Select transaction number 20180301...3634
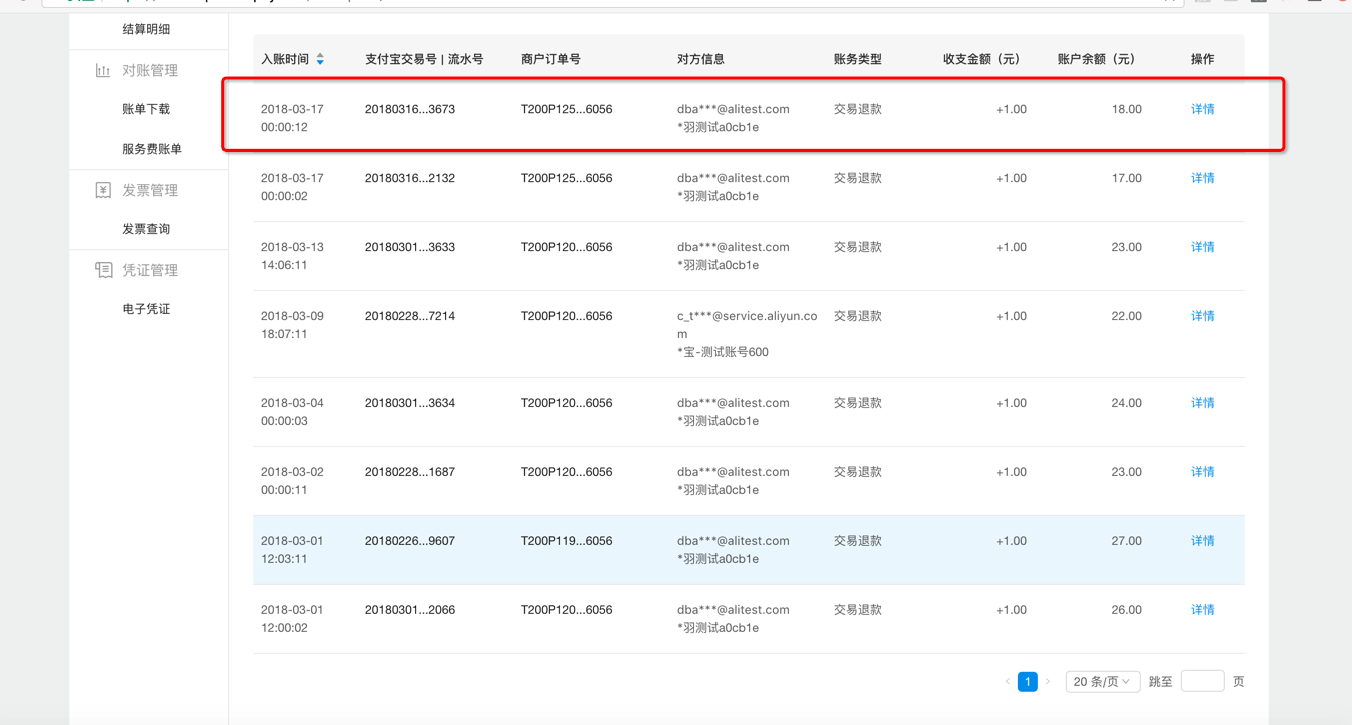 point(410,403)
